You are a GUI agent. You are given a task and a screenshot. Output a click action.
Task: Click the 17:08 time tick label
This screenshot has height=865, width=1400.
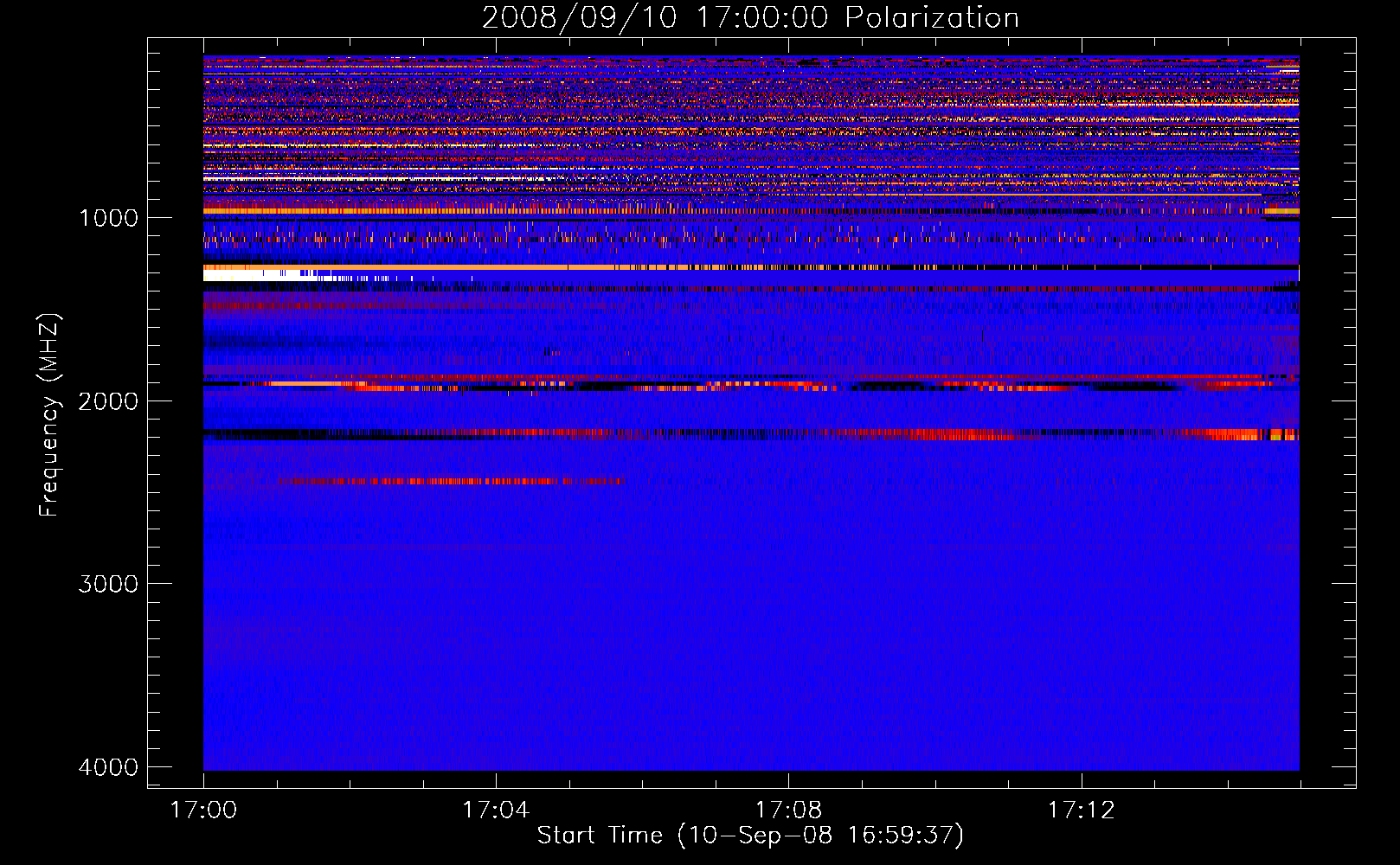coord(788,811)
